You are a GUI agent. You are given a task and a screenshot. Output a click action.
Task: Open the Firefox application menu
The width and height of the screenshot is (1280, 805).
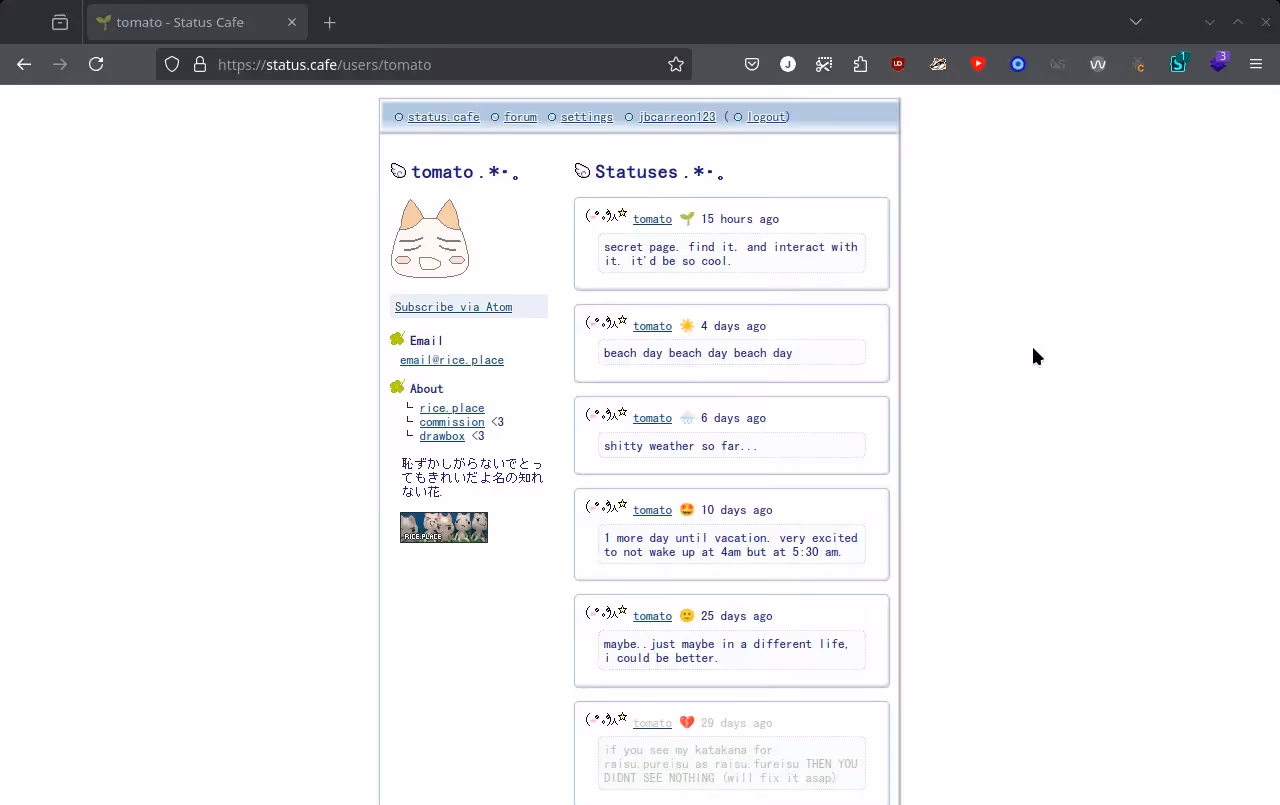pyautogui.click(x=1256, y=64)
